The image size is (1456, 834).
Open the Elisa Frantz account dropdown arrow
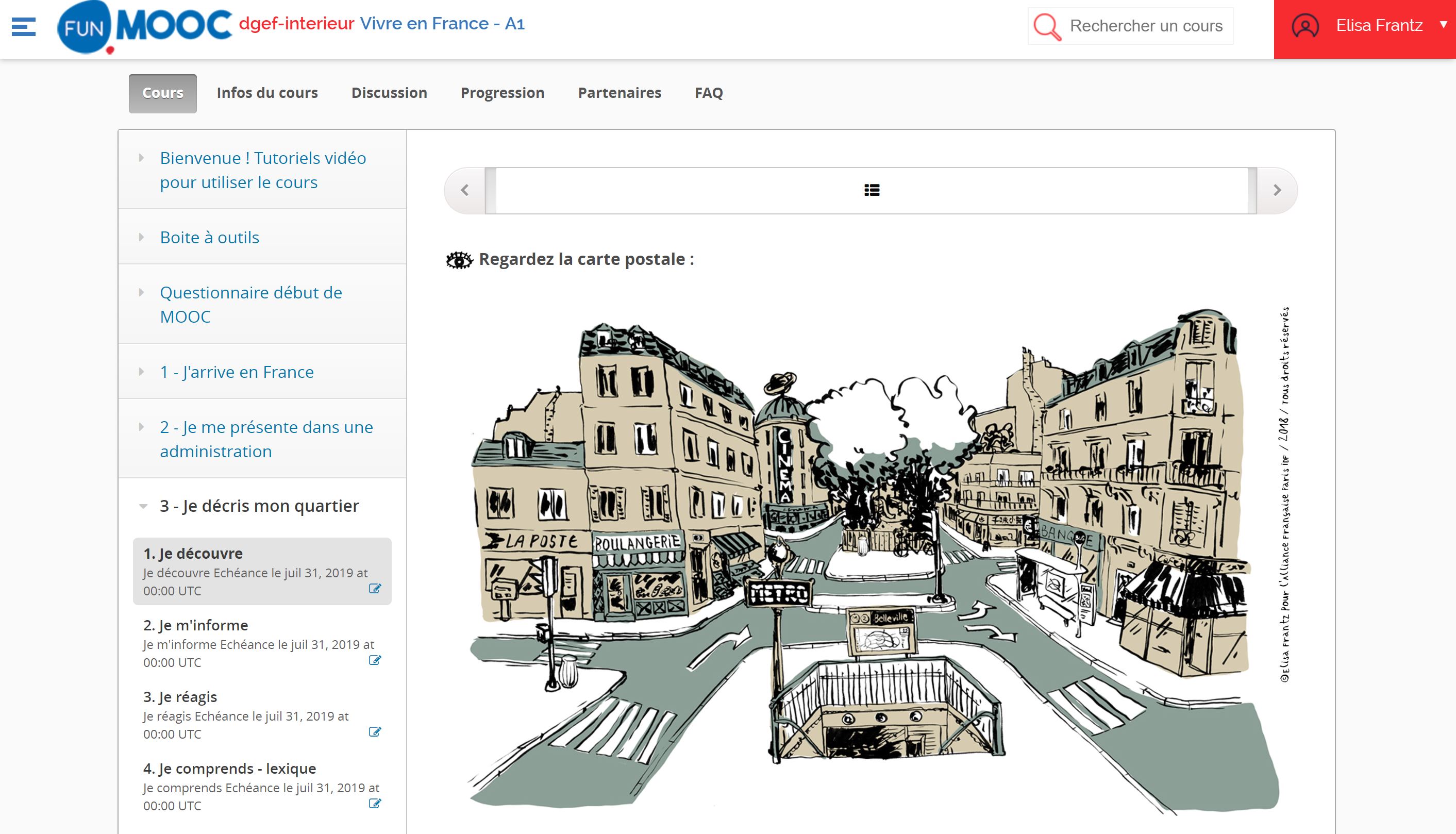1443,25
